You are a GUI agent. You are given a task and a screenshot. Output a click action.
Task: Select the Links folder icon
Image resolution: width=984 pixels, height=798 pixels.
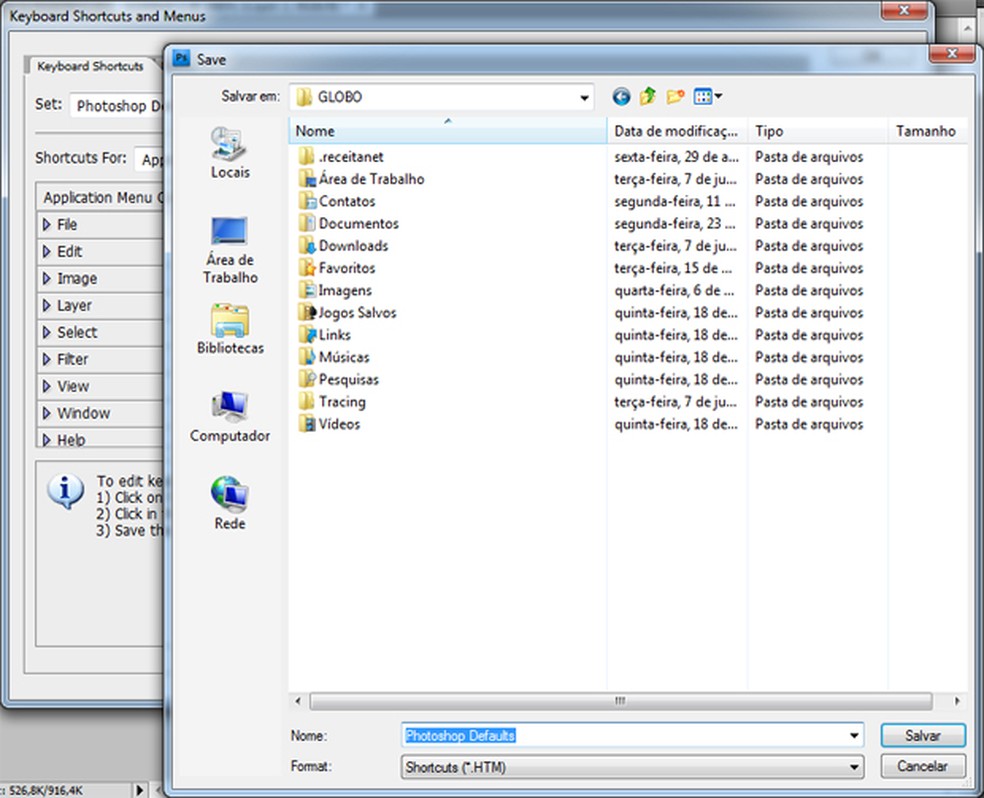coord(307,334)
